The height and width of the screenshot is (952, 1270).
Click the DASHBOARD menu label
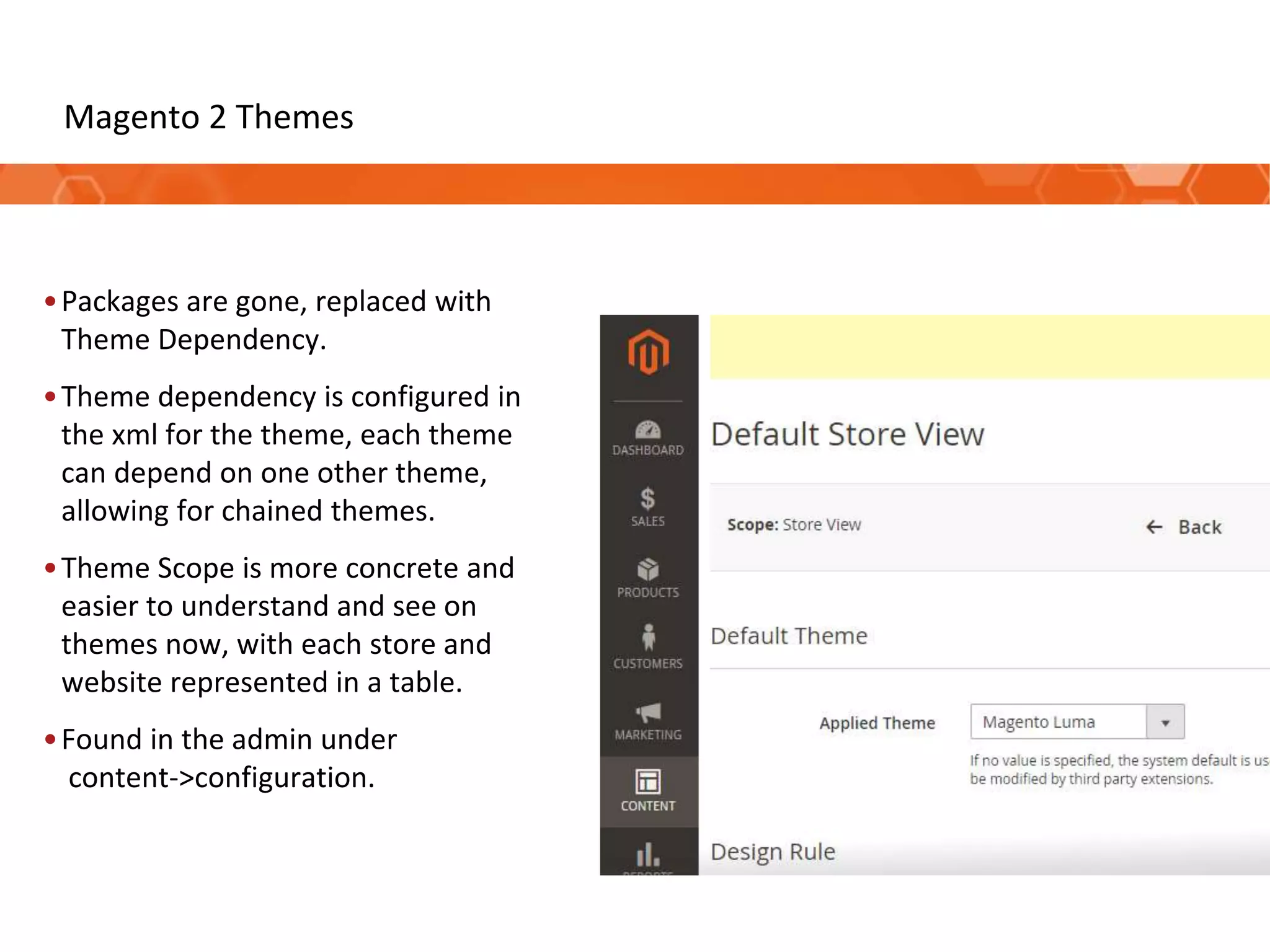point(648,451)
